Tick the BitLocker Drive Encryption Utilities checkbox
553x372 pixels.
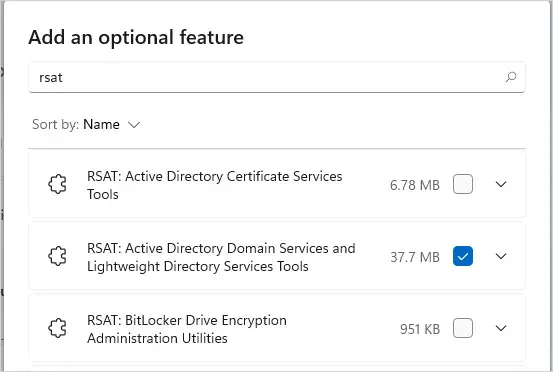[463, 328]
